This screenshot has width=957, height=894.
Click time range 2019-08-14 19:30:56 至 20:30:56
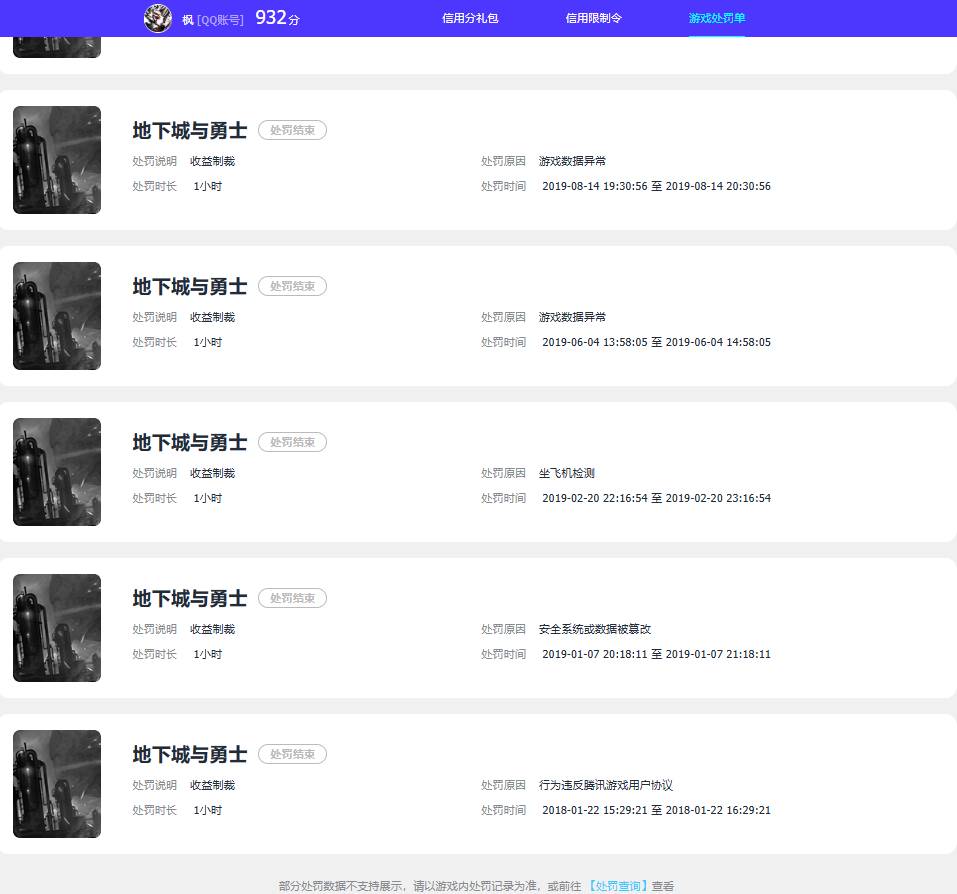point(656,186)
